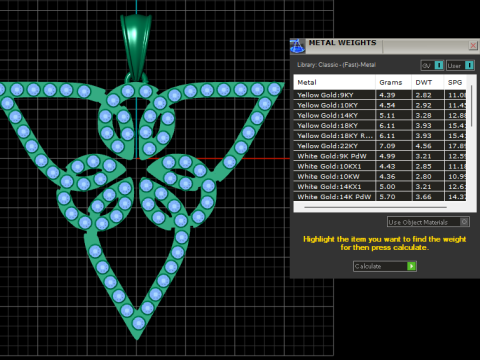The image size is (480, 360).
Task: Click the Grams value for Yellow Gold:18KY
Action: click(387, 126)
